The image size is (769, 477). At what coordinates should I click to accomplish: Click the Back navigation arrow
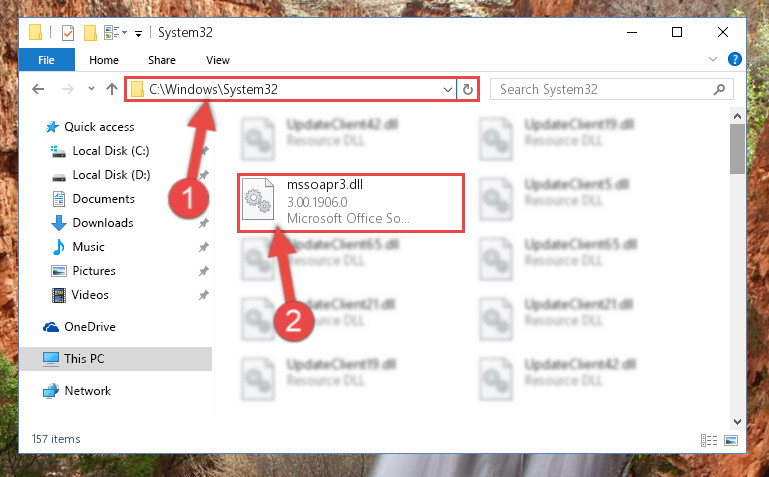[38, 89]
